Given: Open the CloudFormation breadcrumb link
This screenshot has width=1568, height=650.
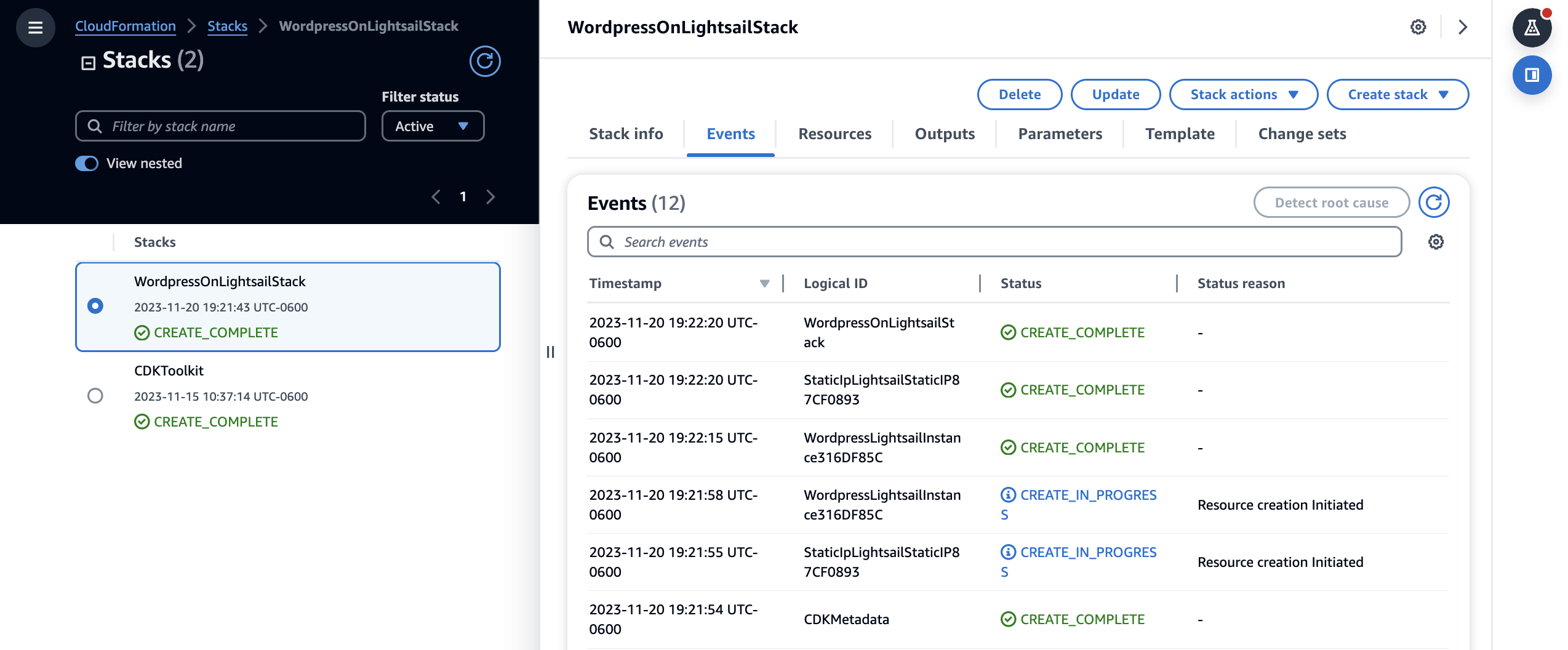Looking at the screenshot, I should [126, 26].
